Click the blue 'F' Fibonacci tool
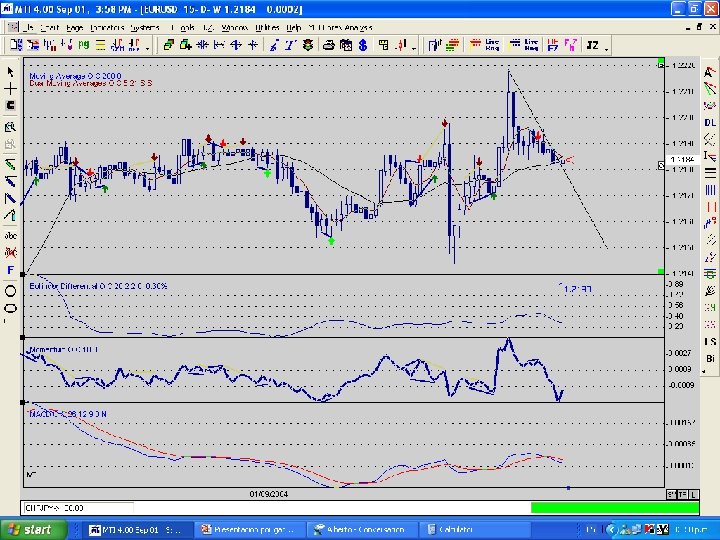This screenshot has width=720, height=540. [10, 270]
